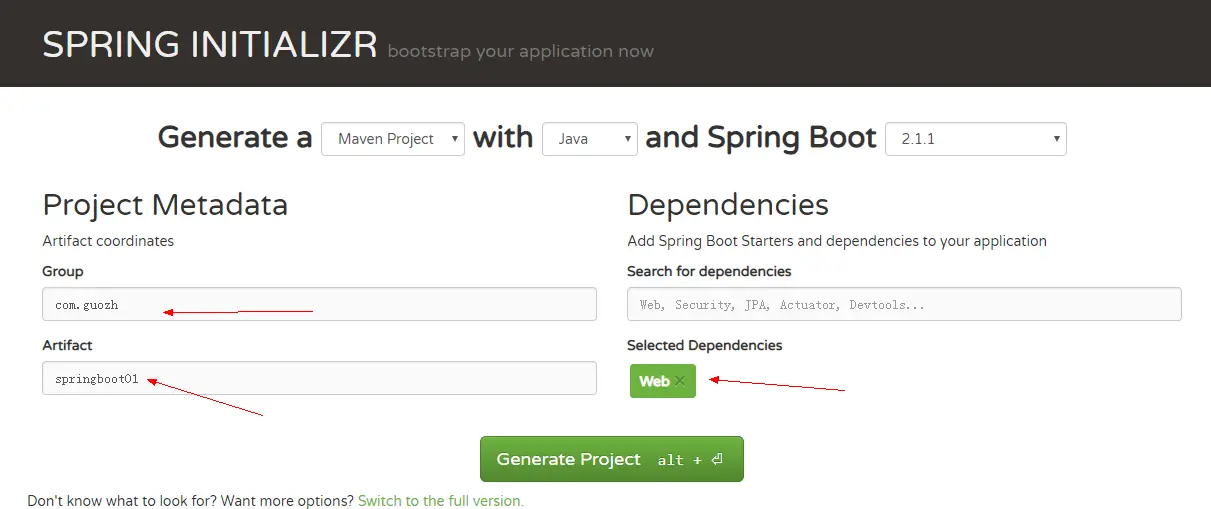Click the Search for dependencies box
The height and width of the screenshot is (509, 1211).
[904, 304]
